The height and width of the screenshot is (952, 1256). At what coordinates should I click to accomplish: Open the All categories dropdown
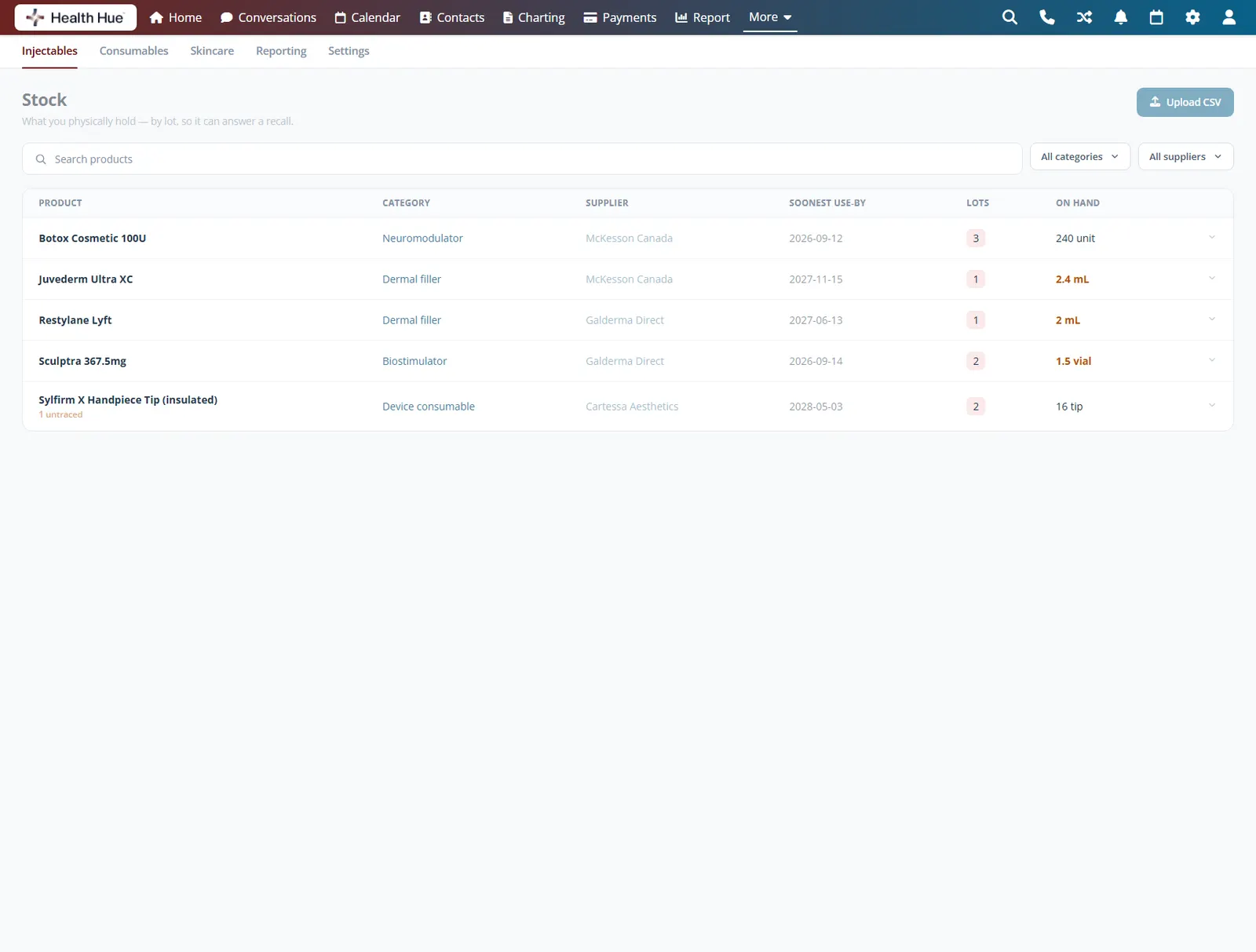point(1079,156)
